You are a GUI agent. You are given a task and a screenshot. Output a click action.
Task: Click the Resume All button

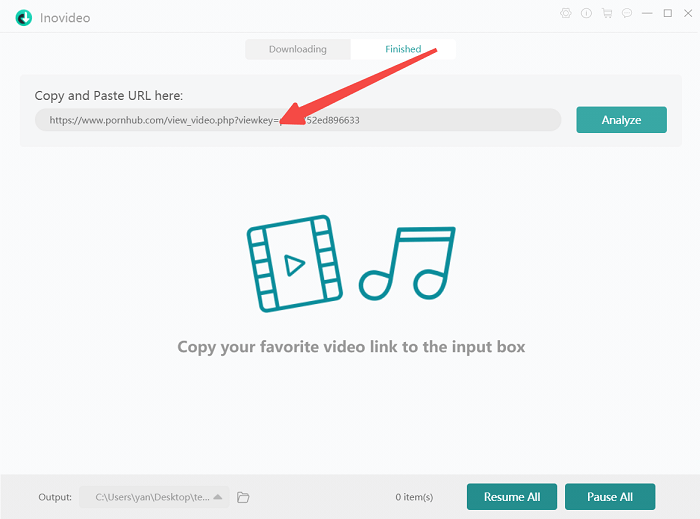(512, 497)
